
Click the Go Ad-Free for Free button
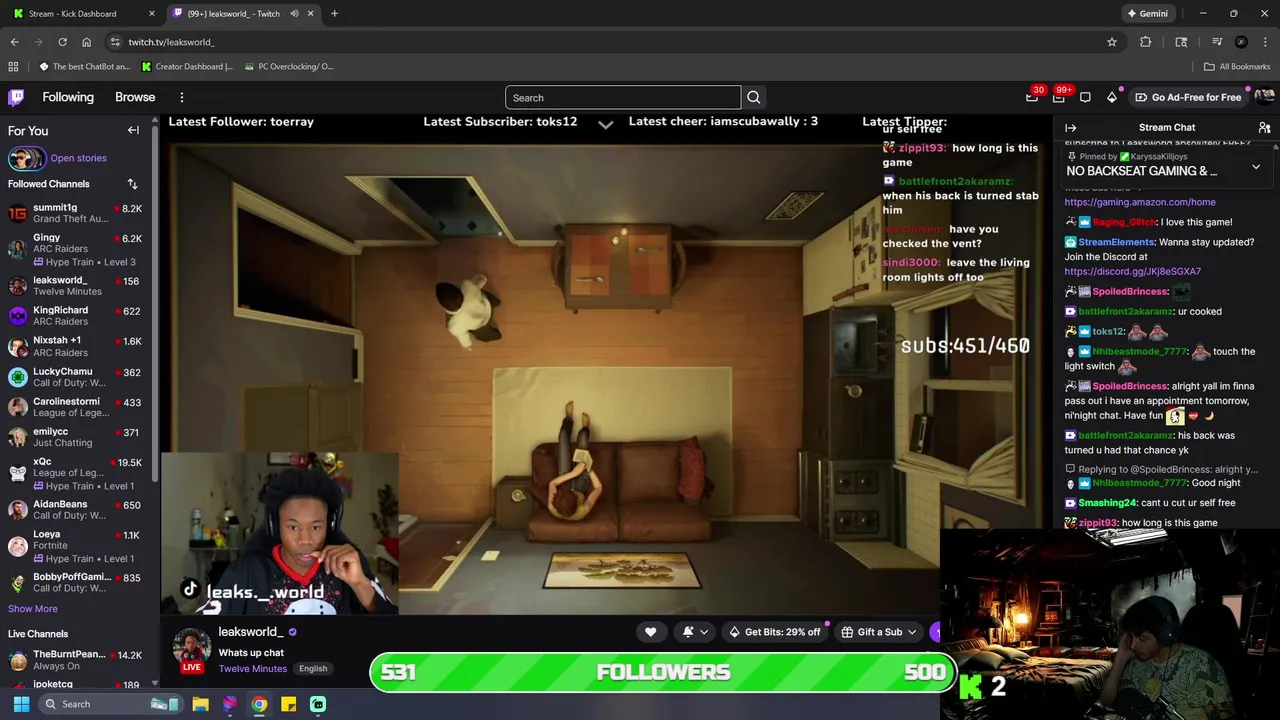pyautogui.click(x=1188, y=97)
